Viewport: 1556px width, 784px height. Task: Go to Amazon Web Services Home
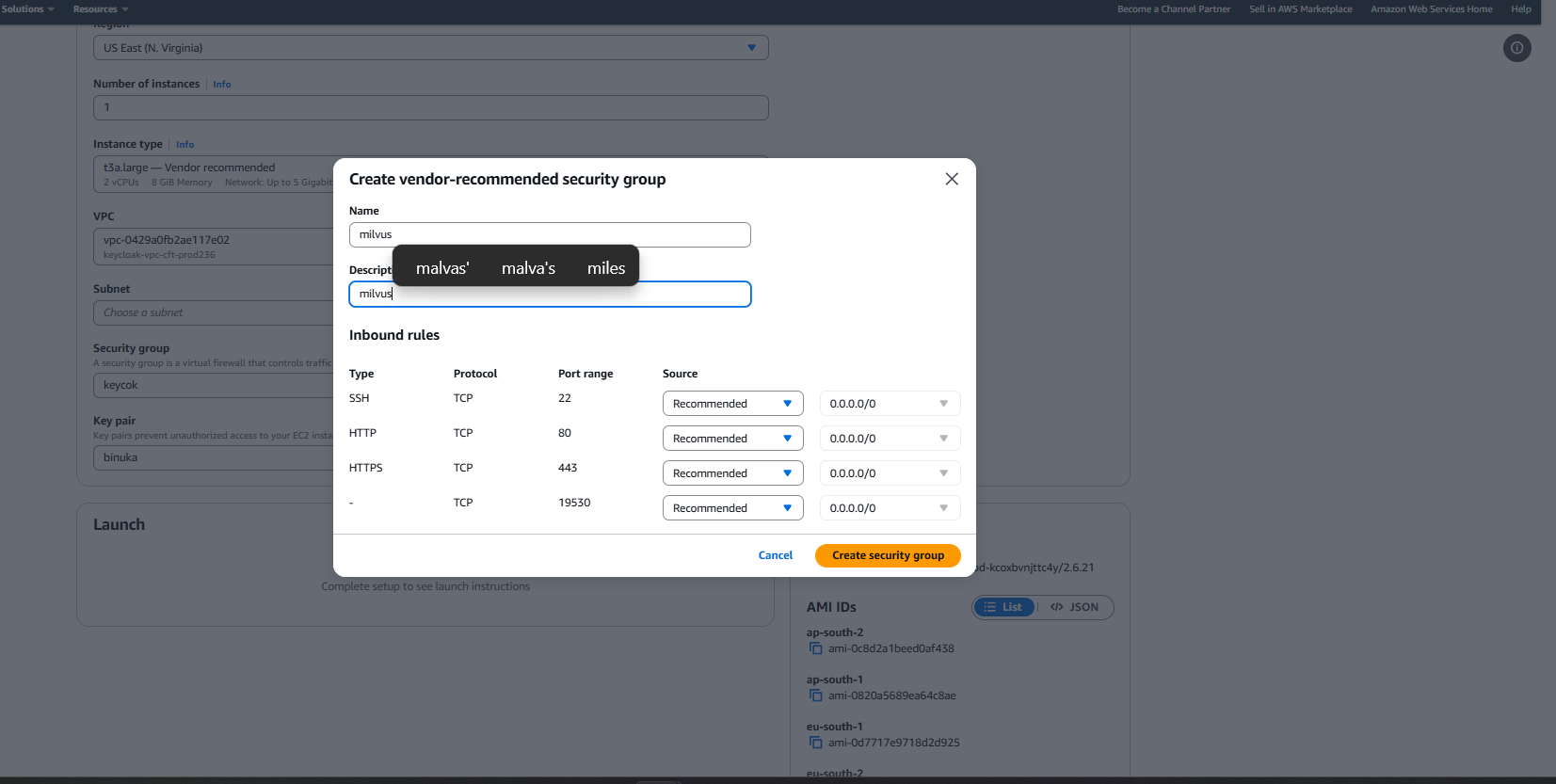pyautogui.click(x=1431, y=9)
